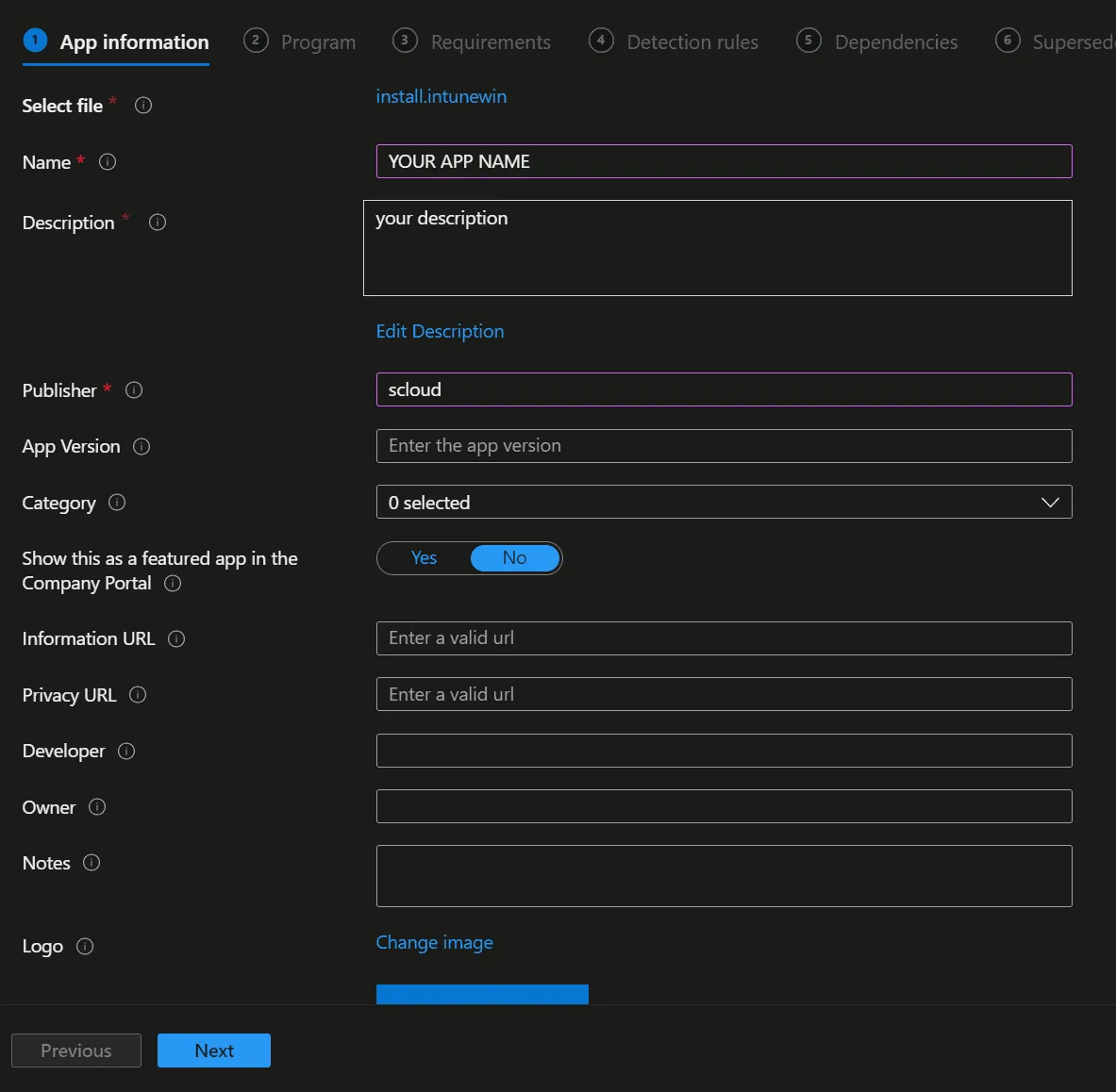The height and width of the screenshot is (1092, 1116).
Task: Click the Next button
Action: tap(213, 1050)
